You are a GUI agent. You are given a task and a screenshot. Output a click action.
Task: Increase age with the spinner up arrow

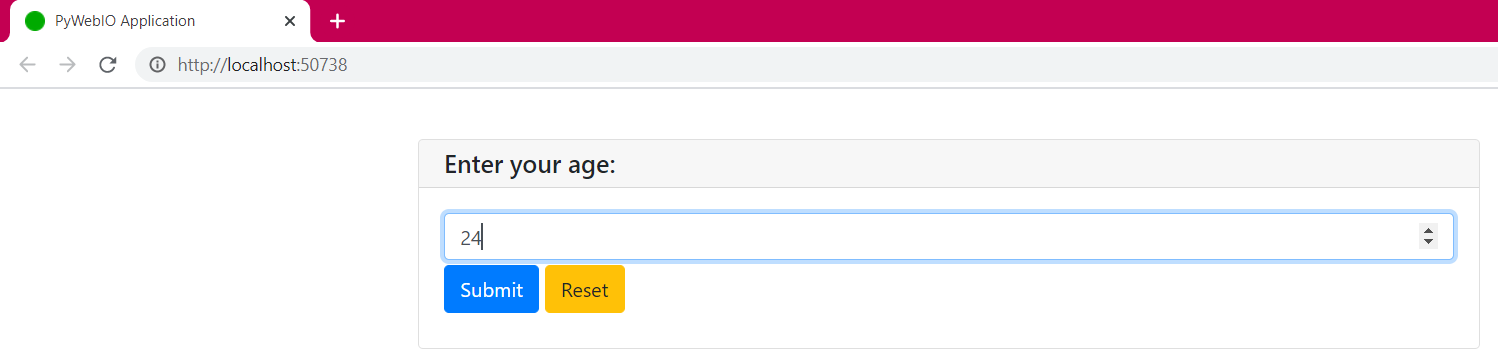(1428, 231)
